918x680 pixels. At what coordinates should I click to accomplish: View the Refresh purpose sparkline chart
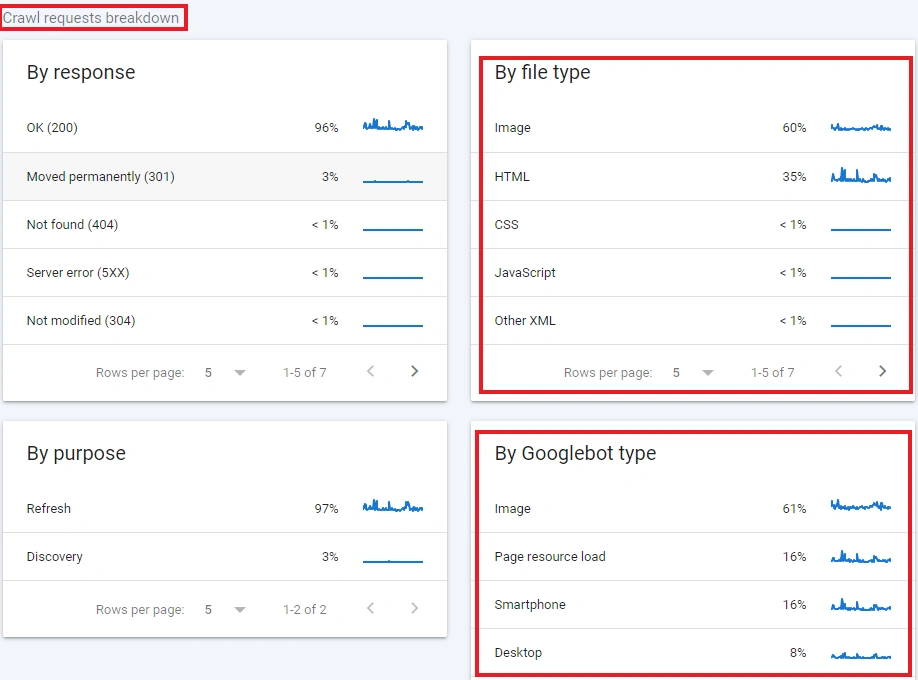[x=393, y=508]
